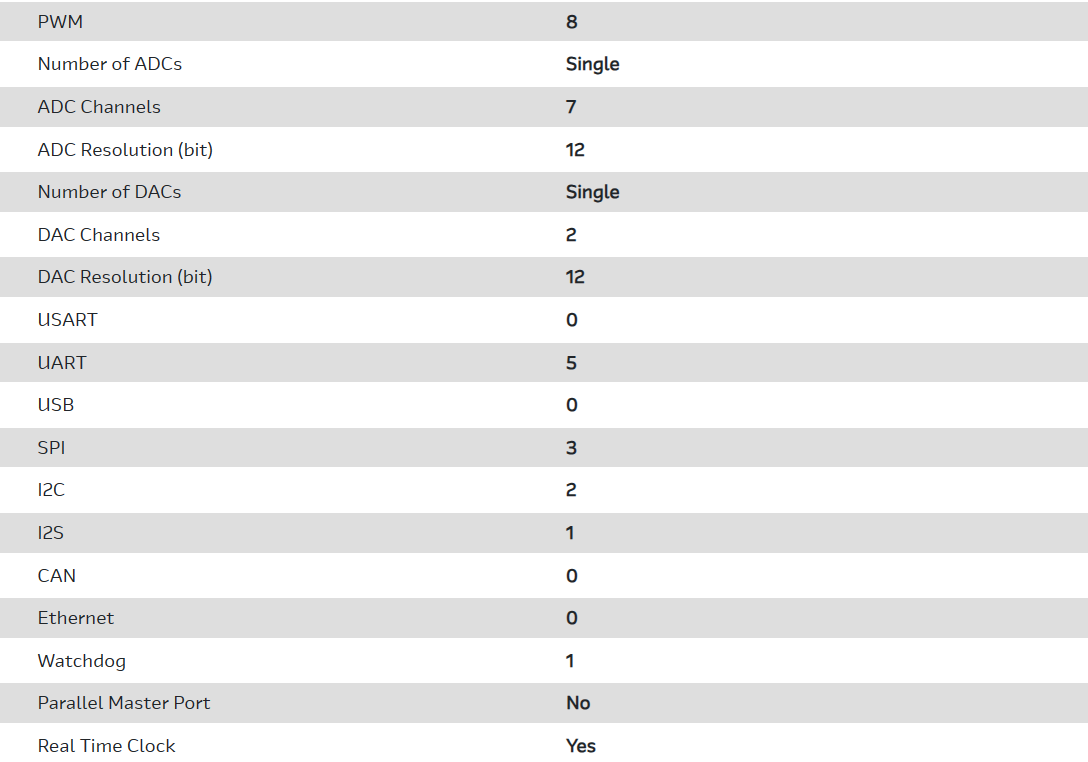Select the Number of ADCs label
This screenshot has height=762, width=1088.
(110, 64)
